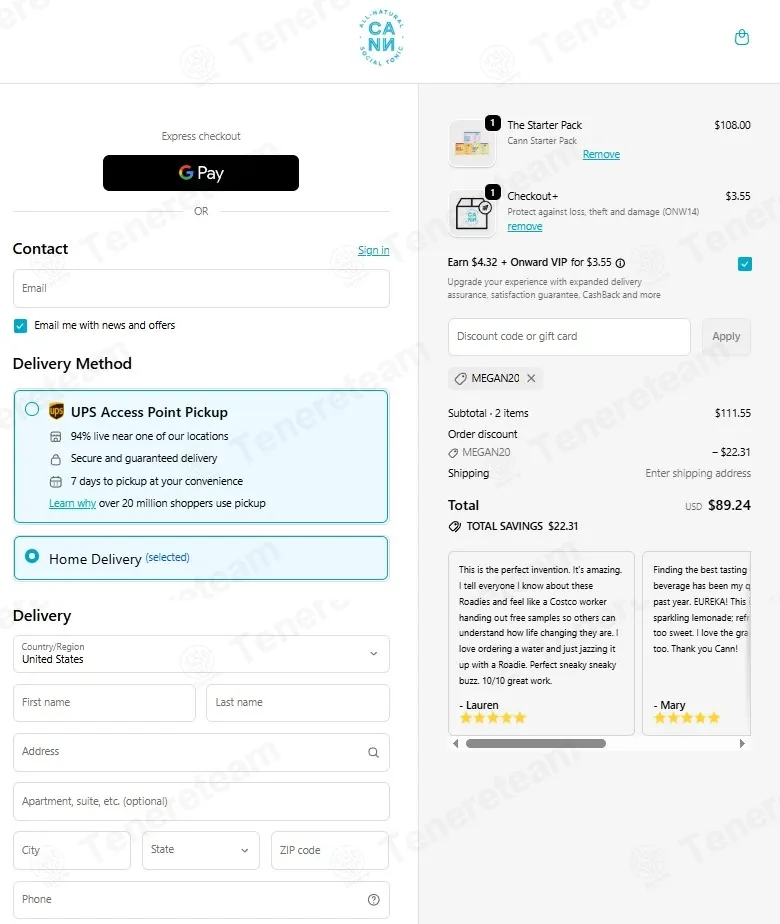Click the Onward VIP info icon

(x=620, y=263)
